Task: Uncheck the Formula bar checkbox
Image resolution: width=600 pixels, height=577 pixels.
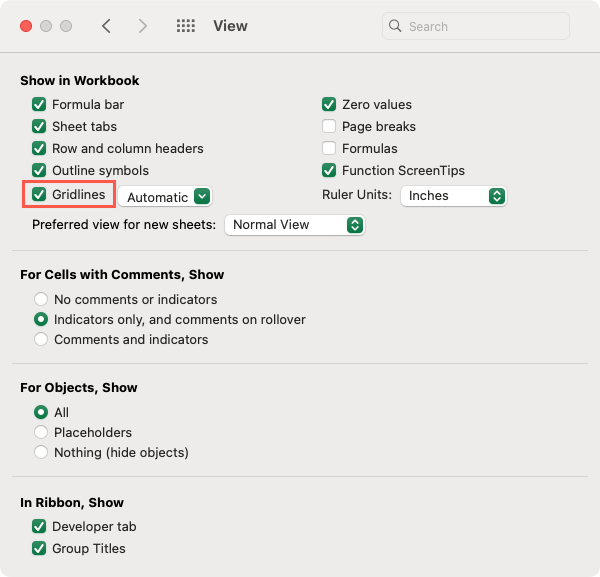Action: click(39, 104)
